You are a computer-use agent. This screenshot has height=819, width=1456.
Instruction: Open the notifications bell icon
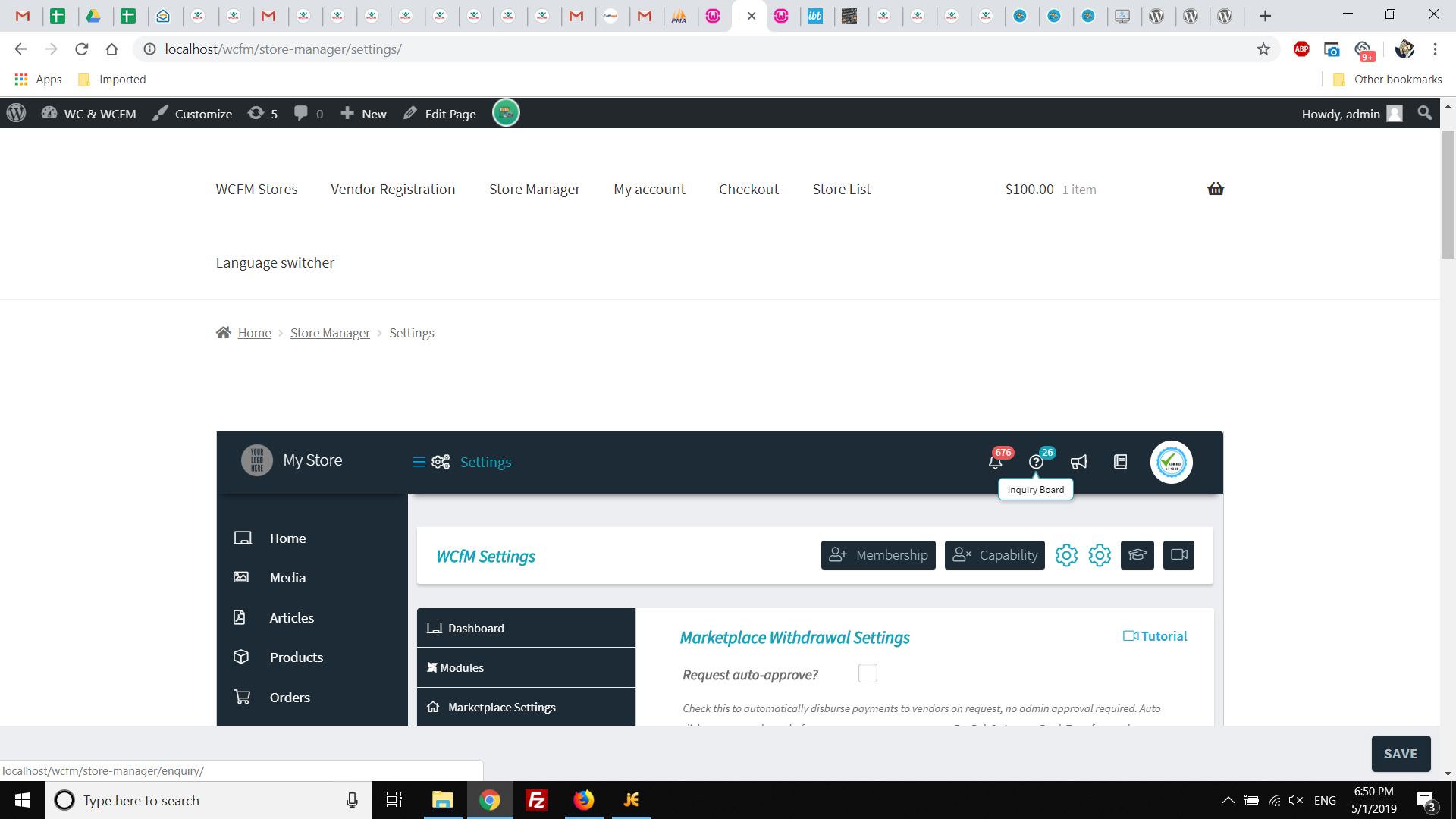tap(996, 462)
